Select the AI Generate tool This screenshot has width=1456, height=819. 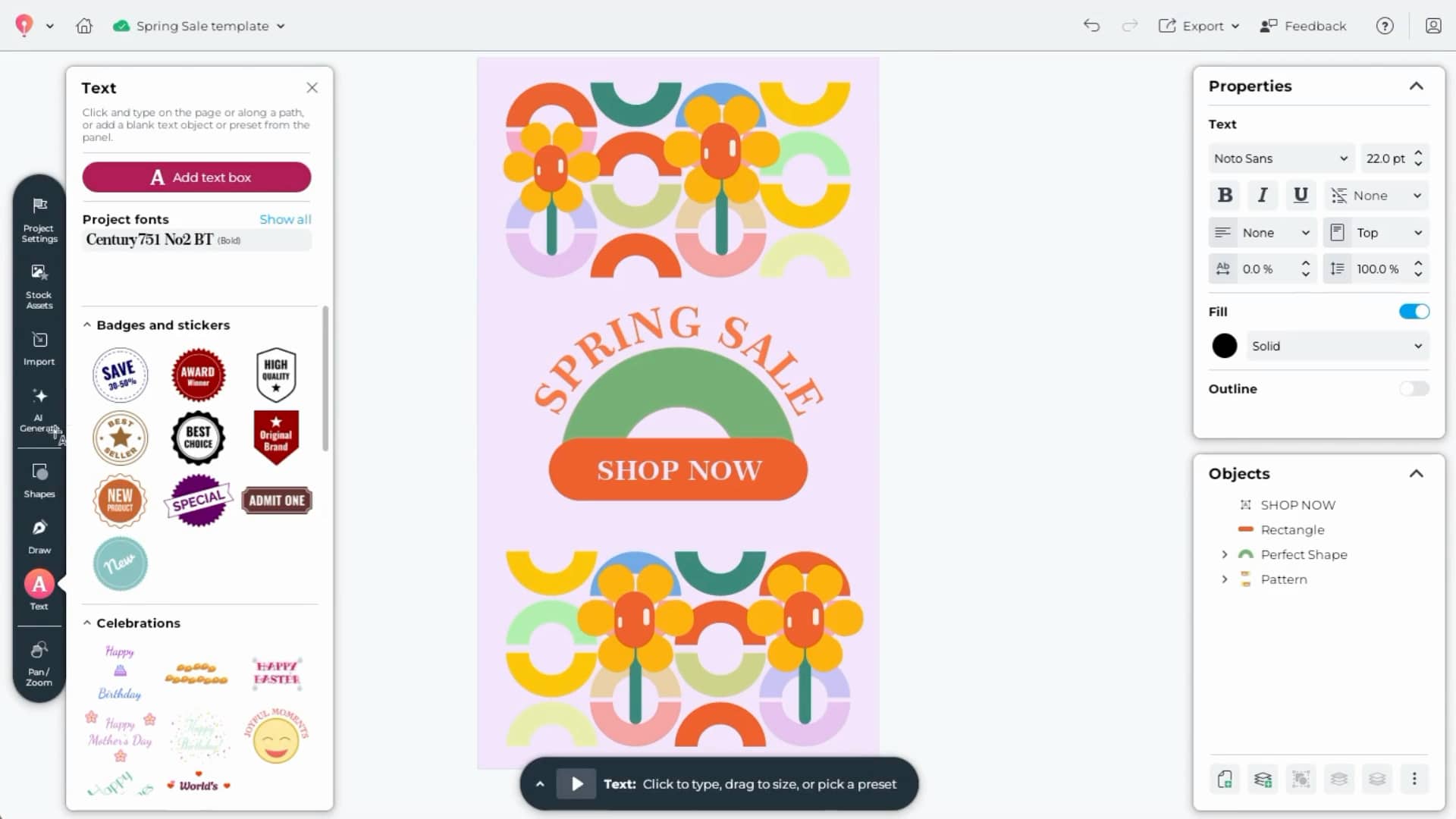pyautogui.click(x=39, y=407)
